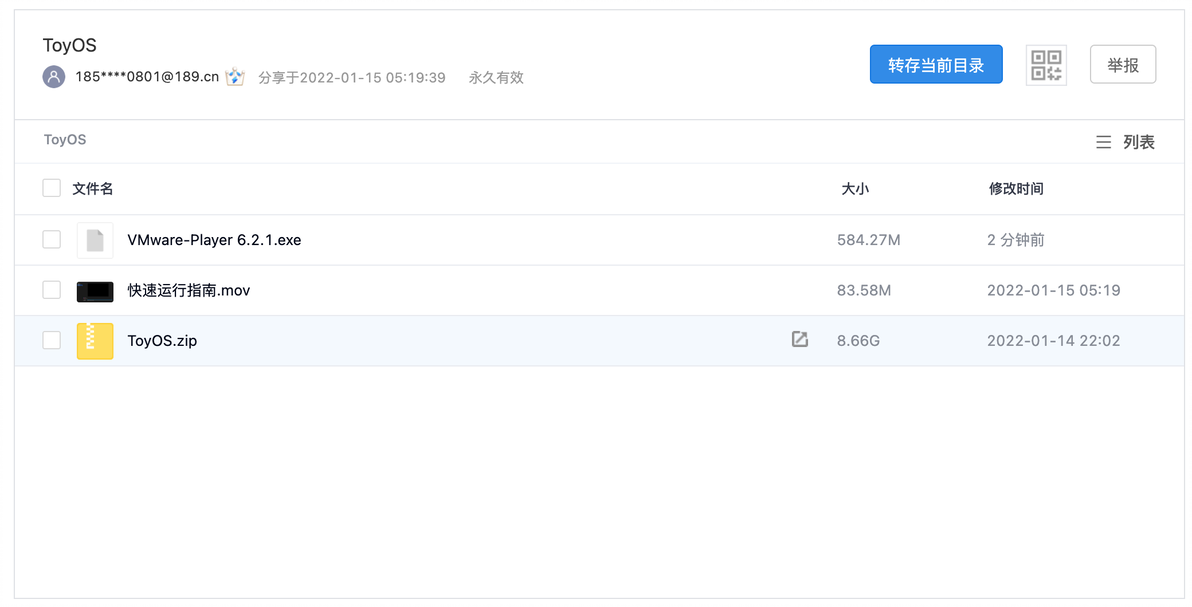Image resolution: width=1192 pixels, height=607 pixels.
Task: Click the share icon on ToyOS.zip row
Action: pos(799,340)
